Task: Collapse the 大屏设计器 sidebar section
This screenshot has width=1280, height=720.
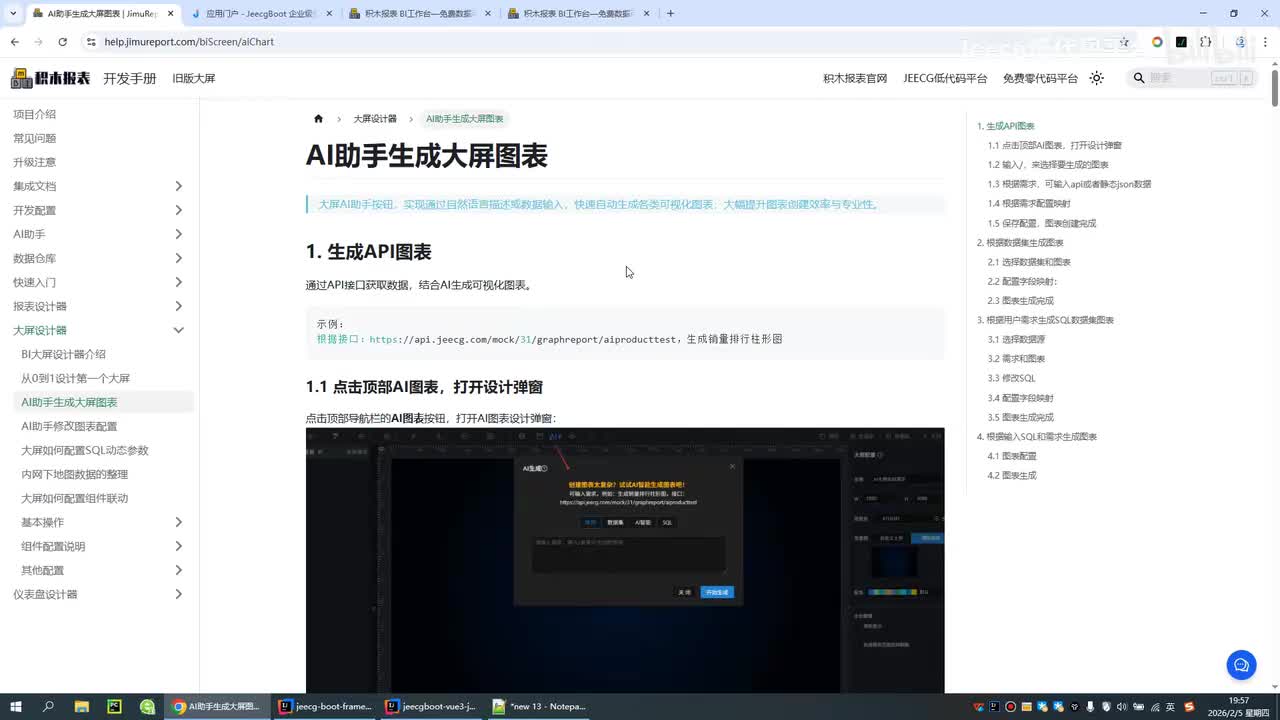Action: point(179,330)
